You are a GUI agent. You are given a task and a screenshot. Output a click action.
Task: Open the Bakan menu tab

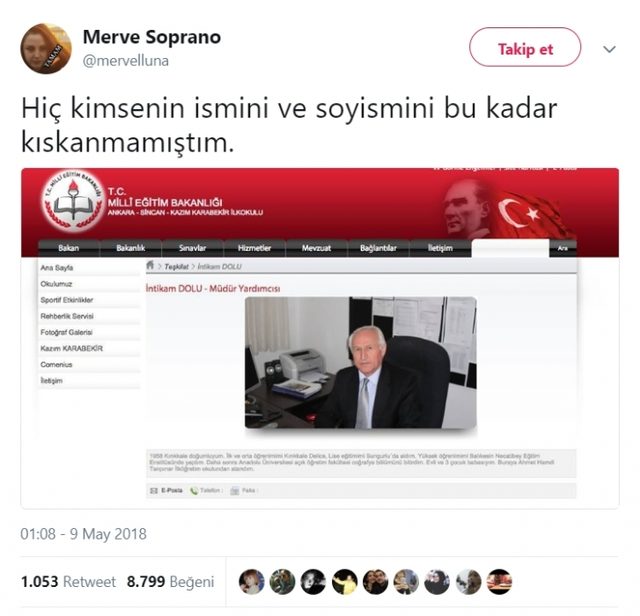coord(69,248)
